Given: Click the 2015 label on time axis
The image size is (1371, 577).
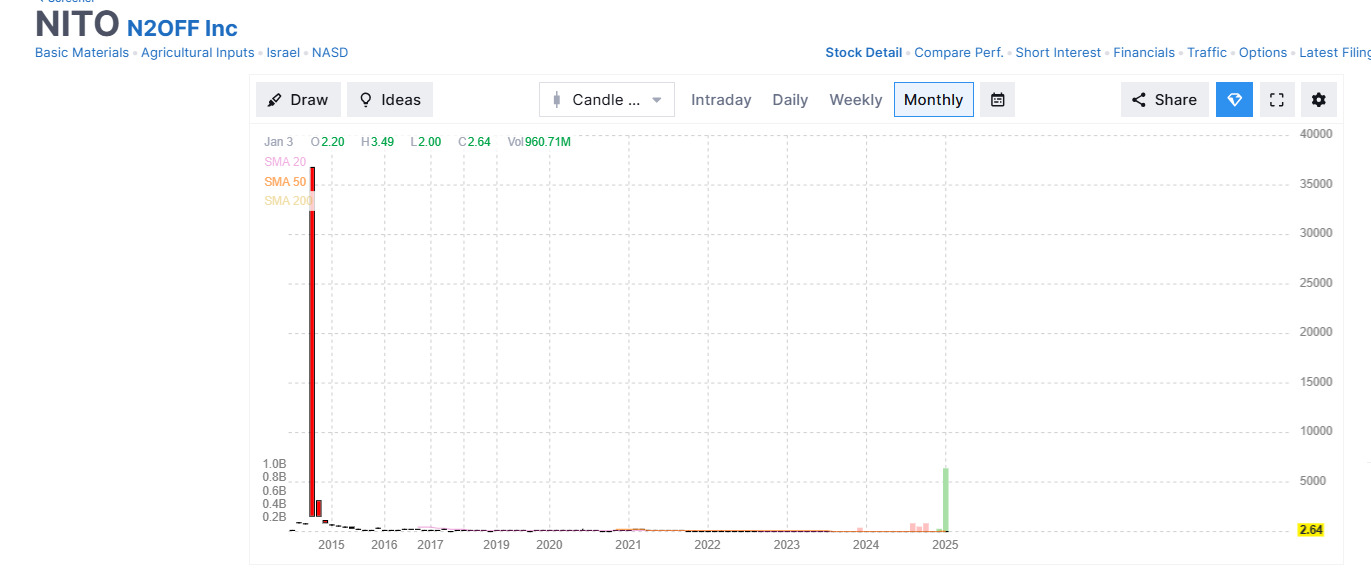Looking at the screenshot, I should point(331,545).
